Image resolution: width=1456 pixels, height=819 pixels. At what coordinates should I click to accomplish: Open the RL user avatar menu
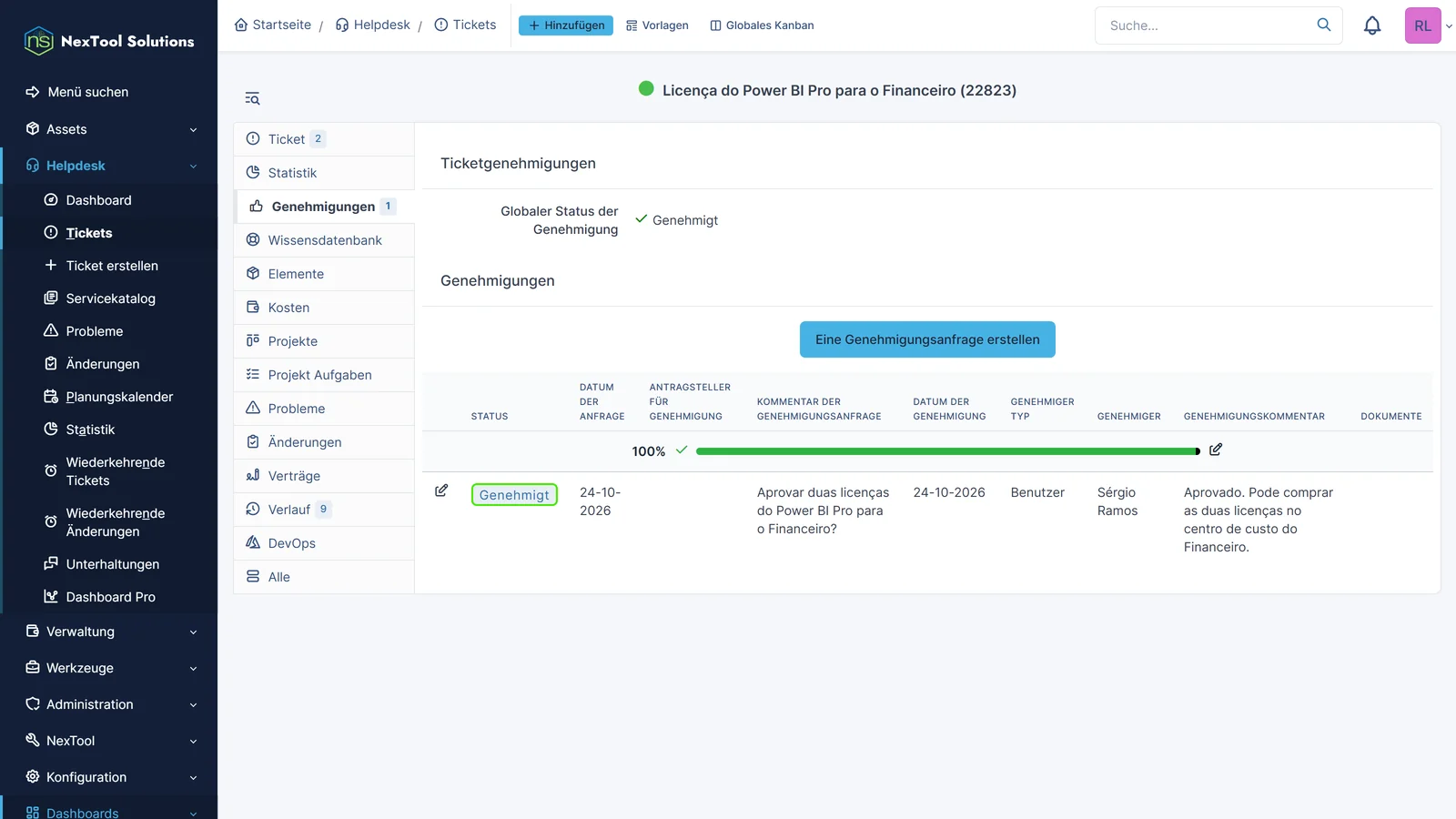pos(1423,25)
